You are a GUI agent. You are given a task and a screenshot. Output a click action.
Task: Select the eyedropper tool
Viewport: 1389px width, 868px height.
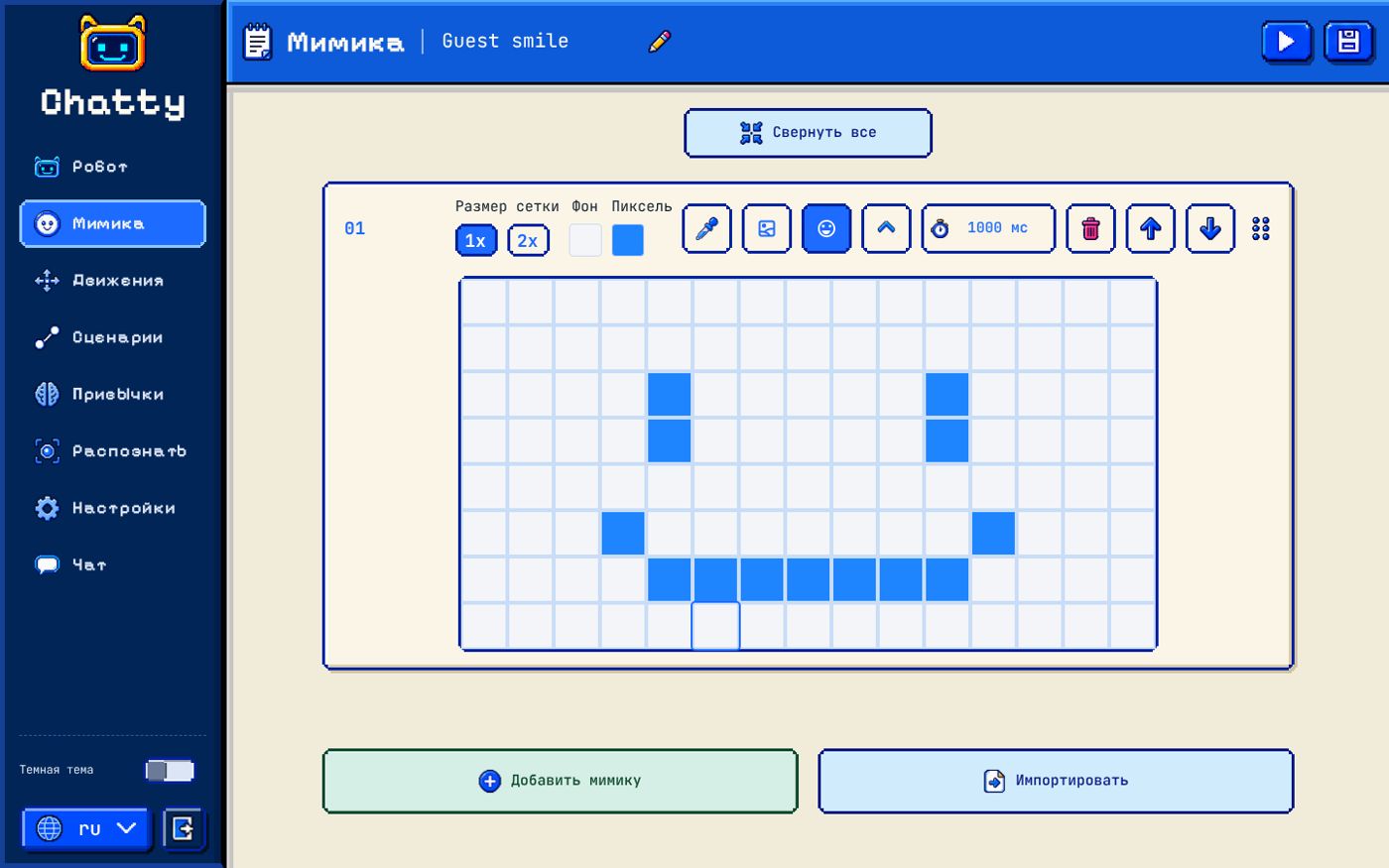707,228
